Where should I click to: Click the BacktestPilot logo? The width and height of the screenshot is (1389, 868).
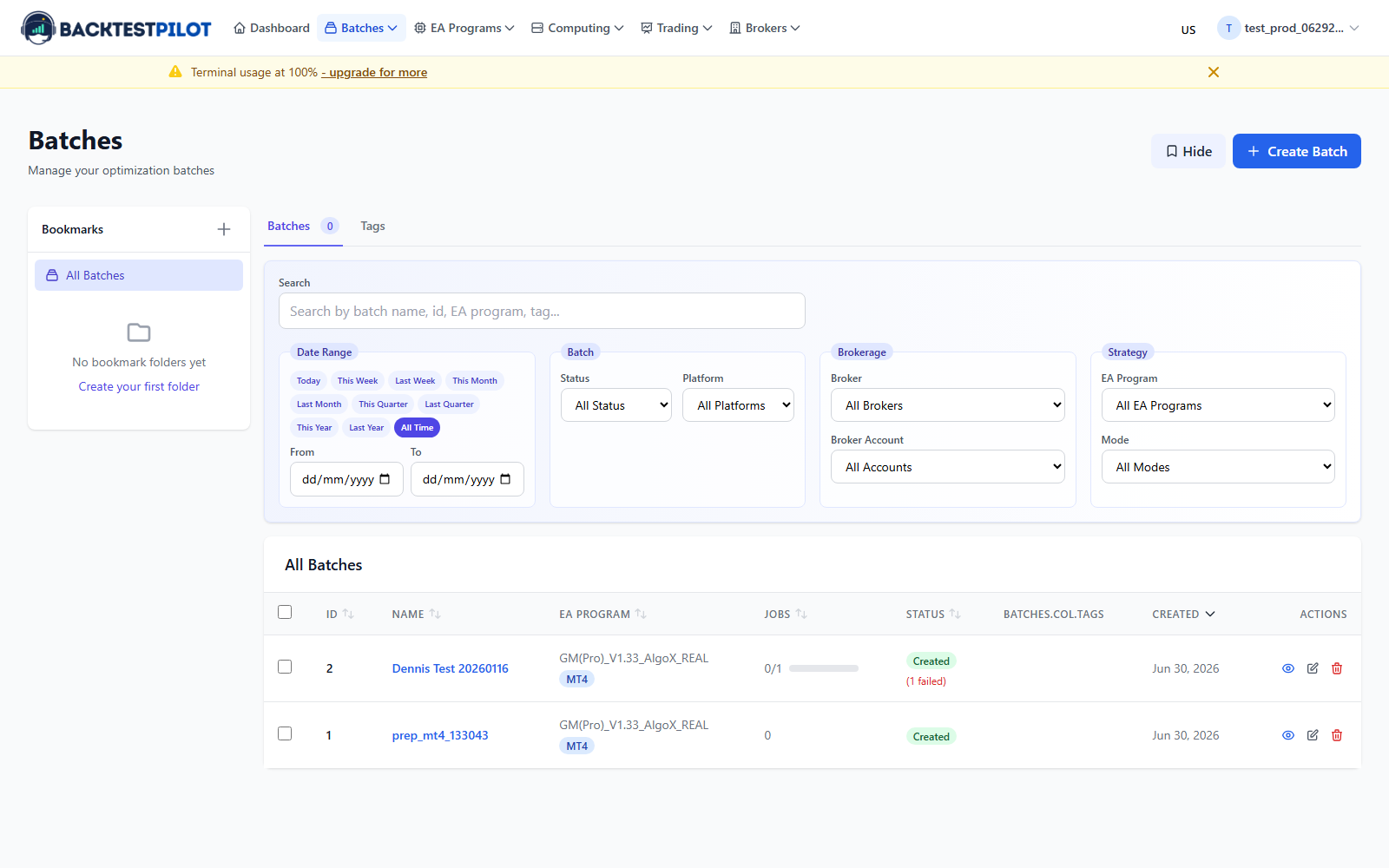click(116, 28)
